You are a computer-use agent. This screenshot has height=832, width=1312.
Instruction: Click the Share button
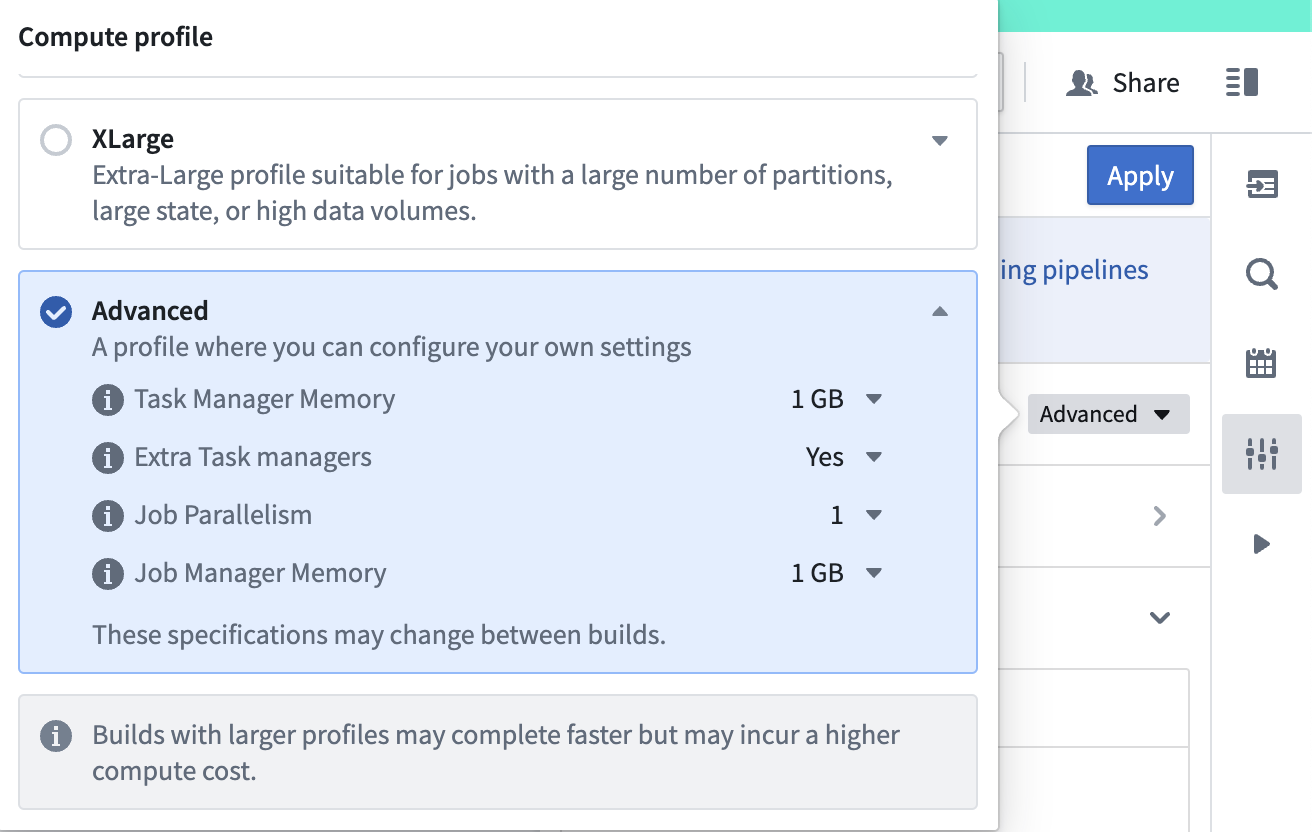coord(1123,82)
